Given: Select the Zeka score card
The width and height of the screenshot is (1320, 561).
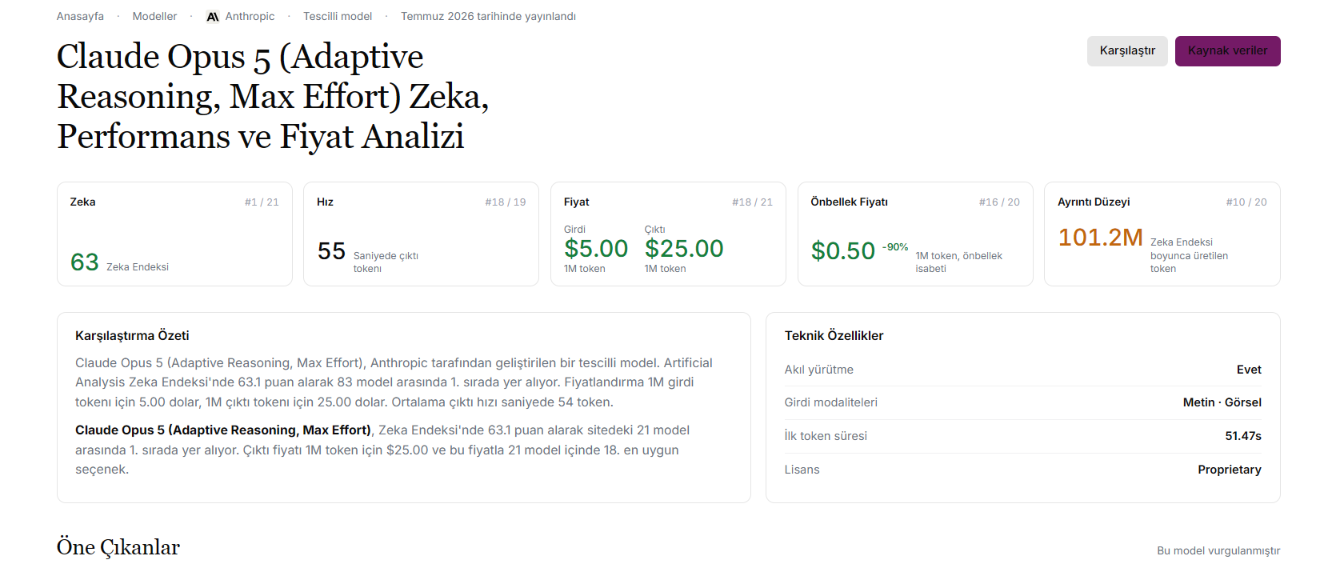Looking at the screenshot, I should pos(175,234).
